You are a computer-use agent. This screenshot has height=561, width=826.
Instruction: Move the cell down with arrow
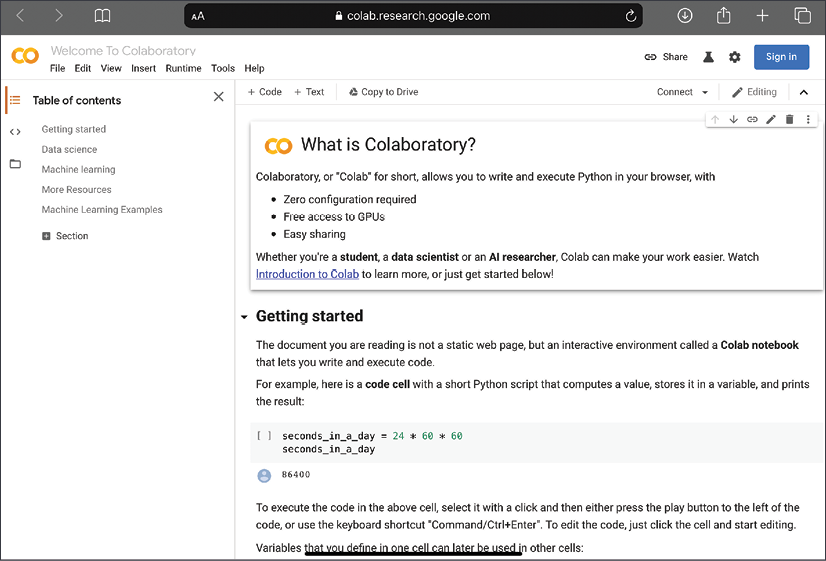733,120
